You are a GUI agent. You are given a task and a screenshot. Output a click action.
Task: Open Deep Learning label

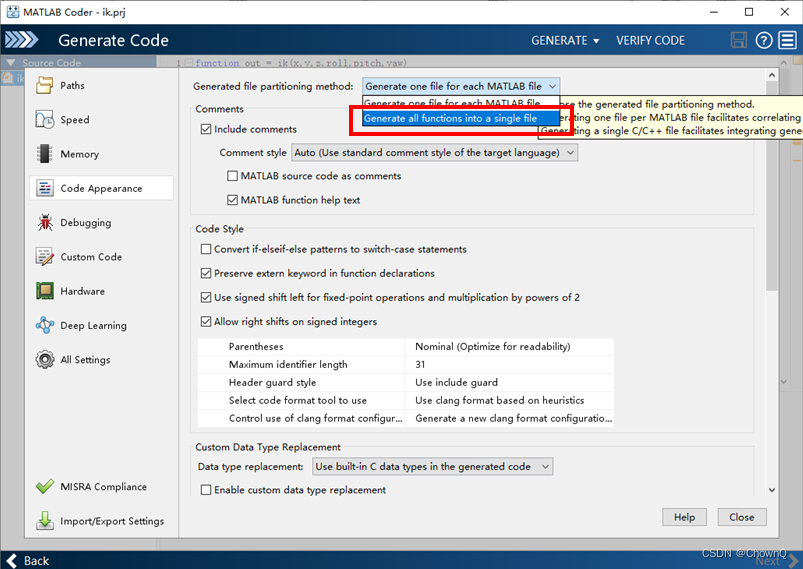point(93,326)
